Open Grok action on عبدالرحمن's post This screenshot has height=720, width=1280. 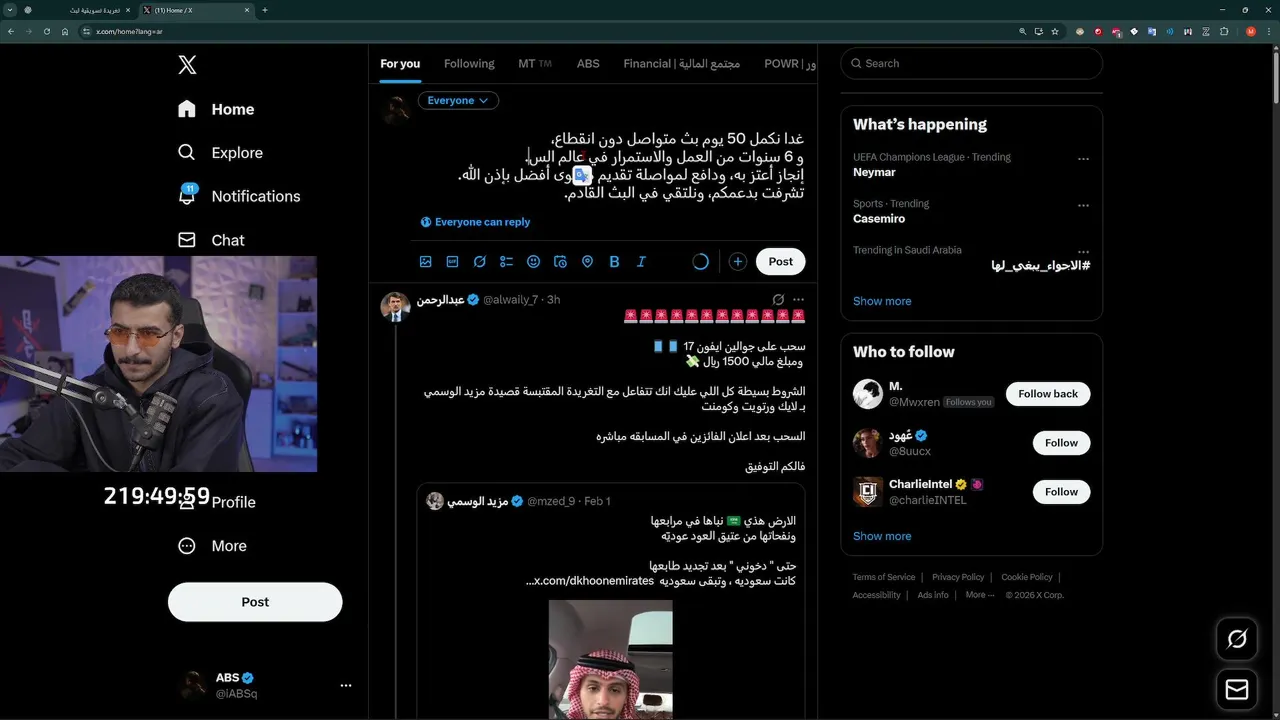click(x=778, y=299)
